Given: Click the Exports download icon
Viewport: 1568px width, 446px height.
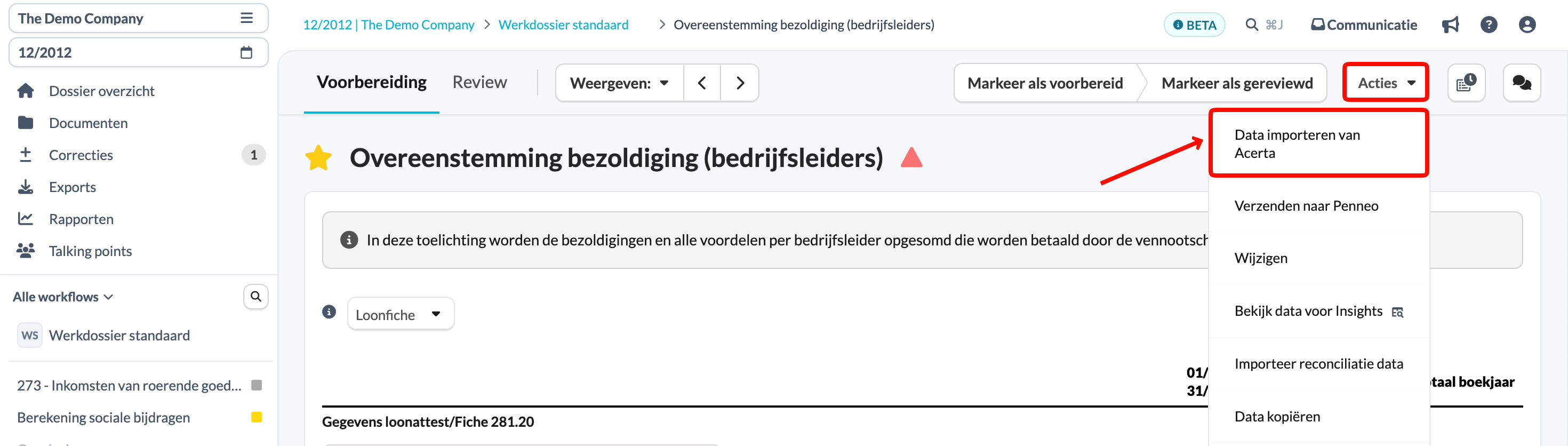Looking at the screenshot, I should (26, 187).
